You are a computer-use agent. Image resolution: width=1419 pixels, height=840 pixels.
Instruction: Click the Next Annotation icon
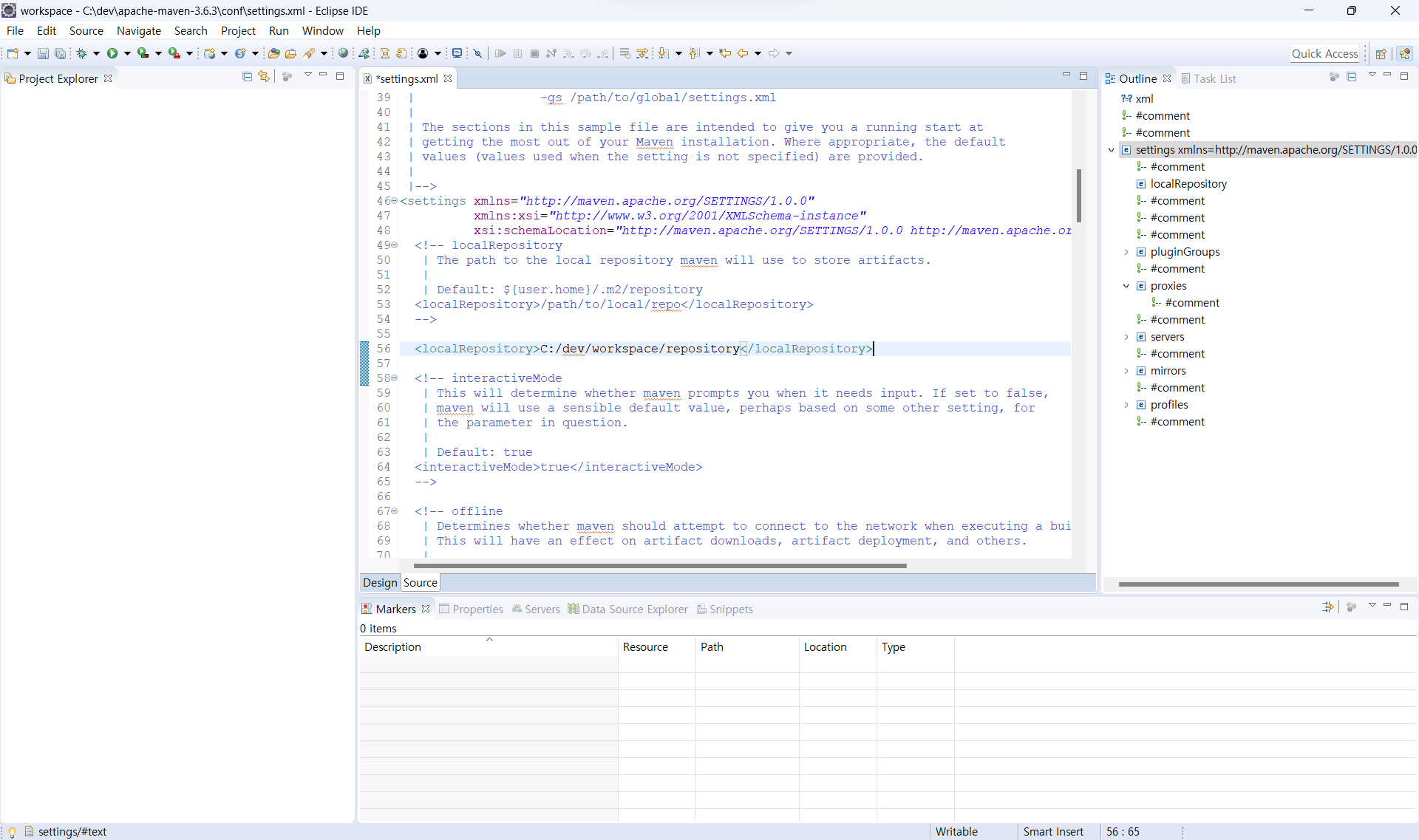click(663, 53)
